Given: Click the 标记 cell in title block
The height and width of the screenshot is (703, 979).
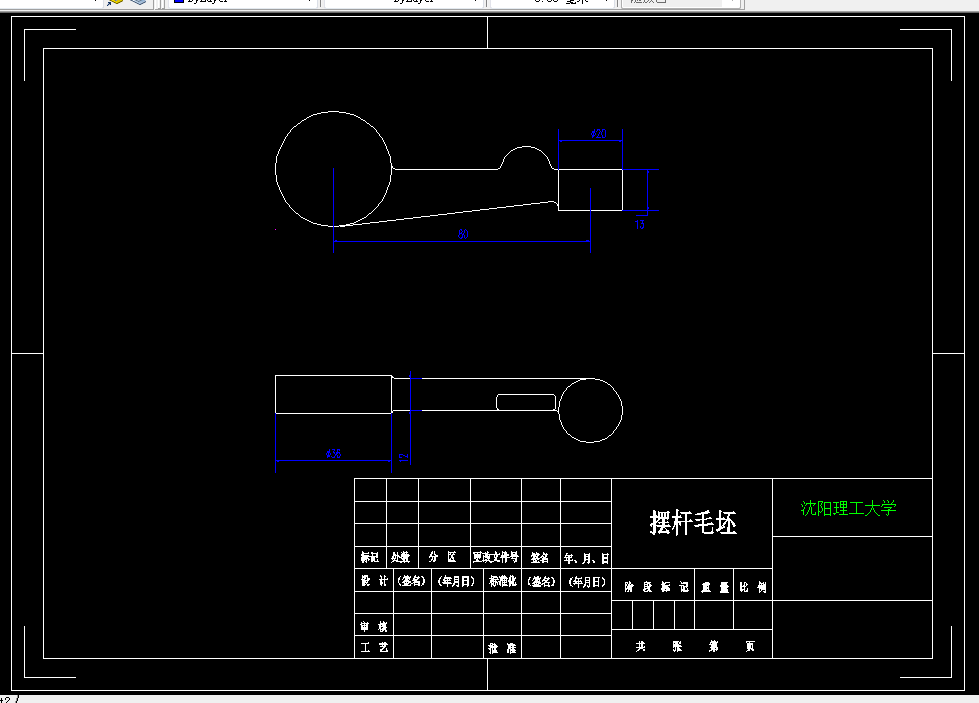Looking at the screenshot, I should point(370,557).
